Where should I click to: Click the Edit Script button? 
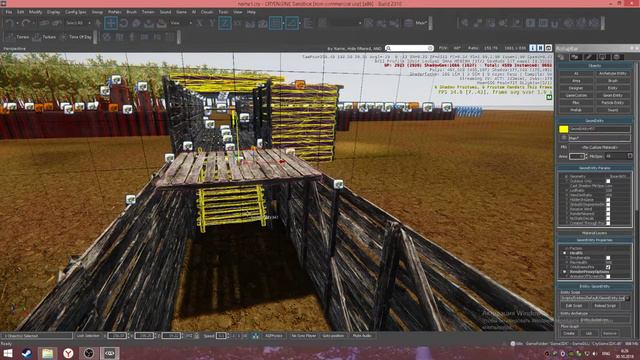574,306
